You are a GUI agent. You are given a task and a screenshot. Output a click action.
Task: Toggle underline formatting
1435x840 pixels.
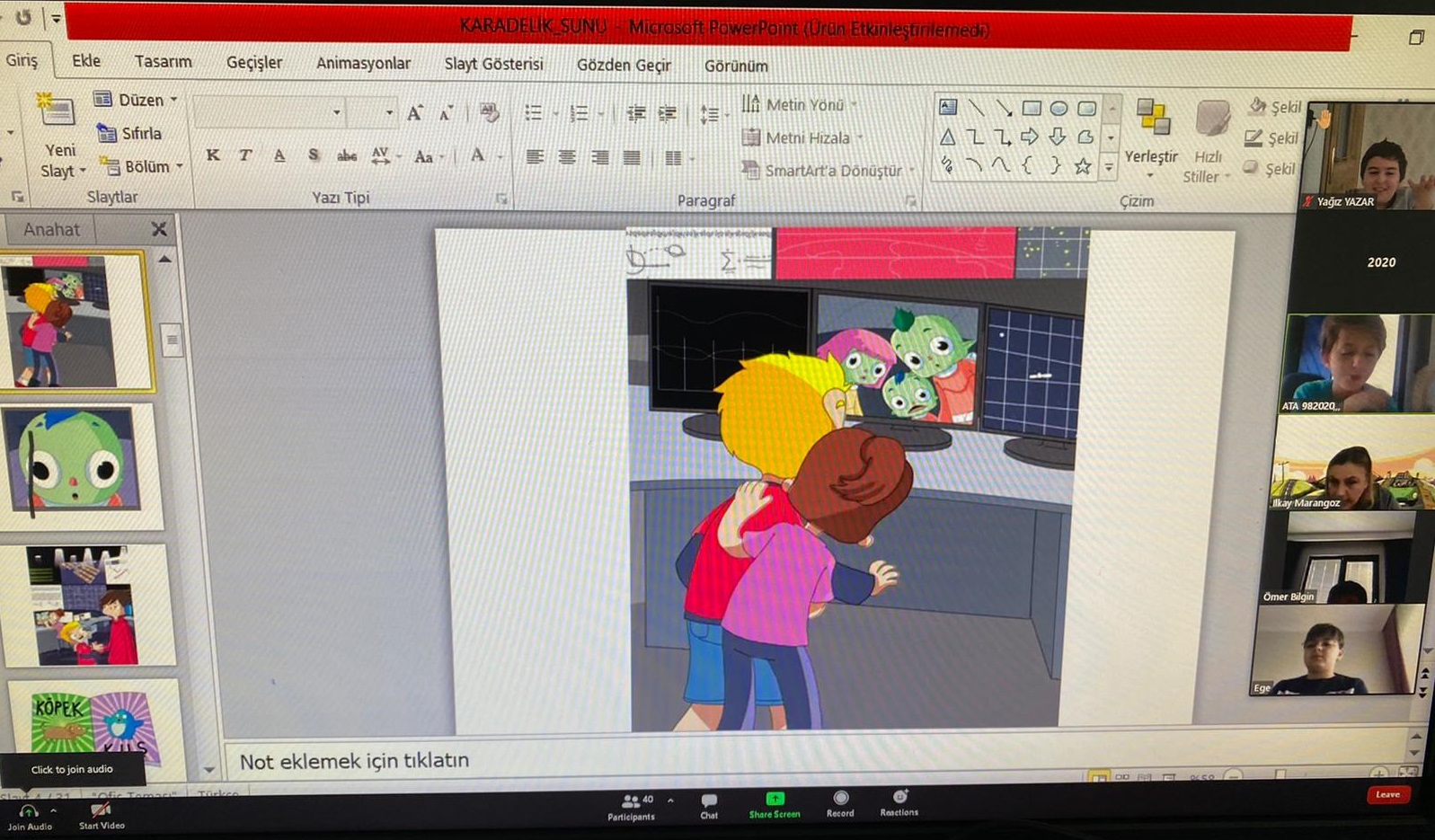pyautogui.click(x=279, y=156)
